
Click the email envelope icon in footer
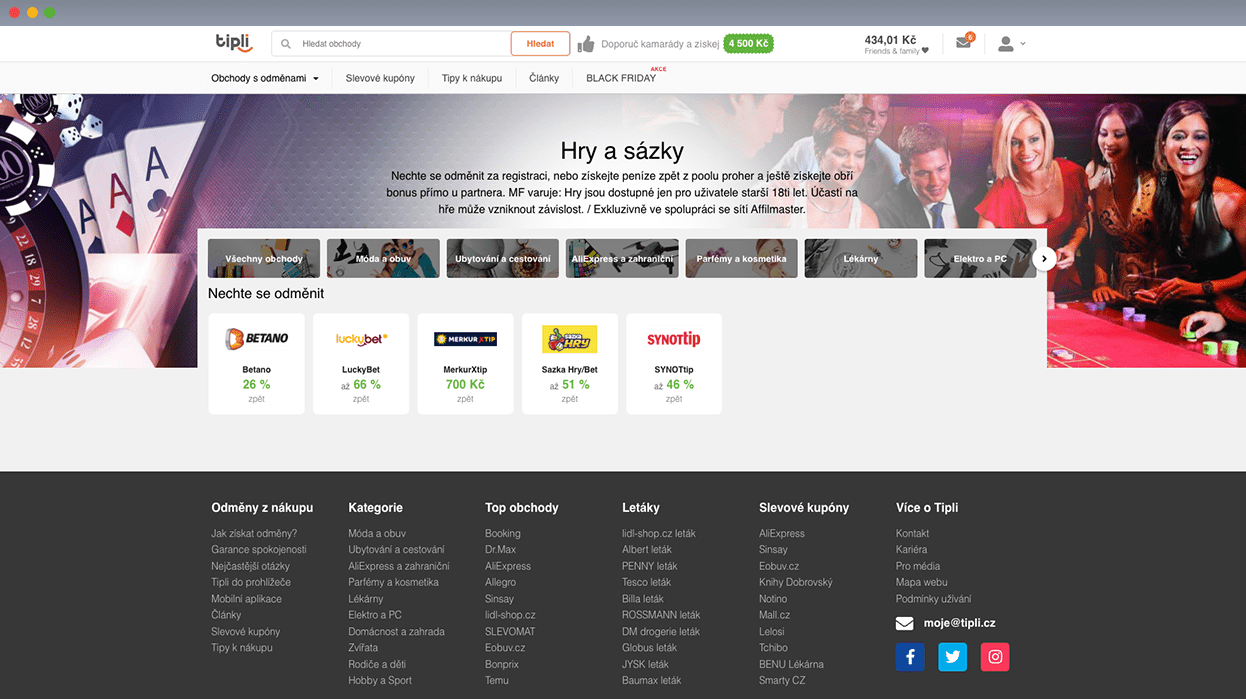click(x=904, y=623)
